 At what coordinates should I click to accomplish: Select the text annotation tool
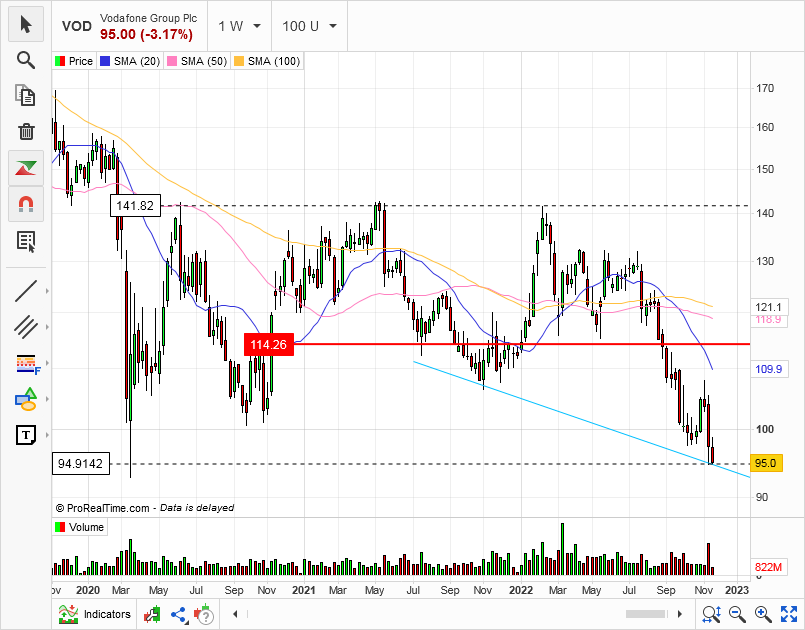26,435
